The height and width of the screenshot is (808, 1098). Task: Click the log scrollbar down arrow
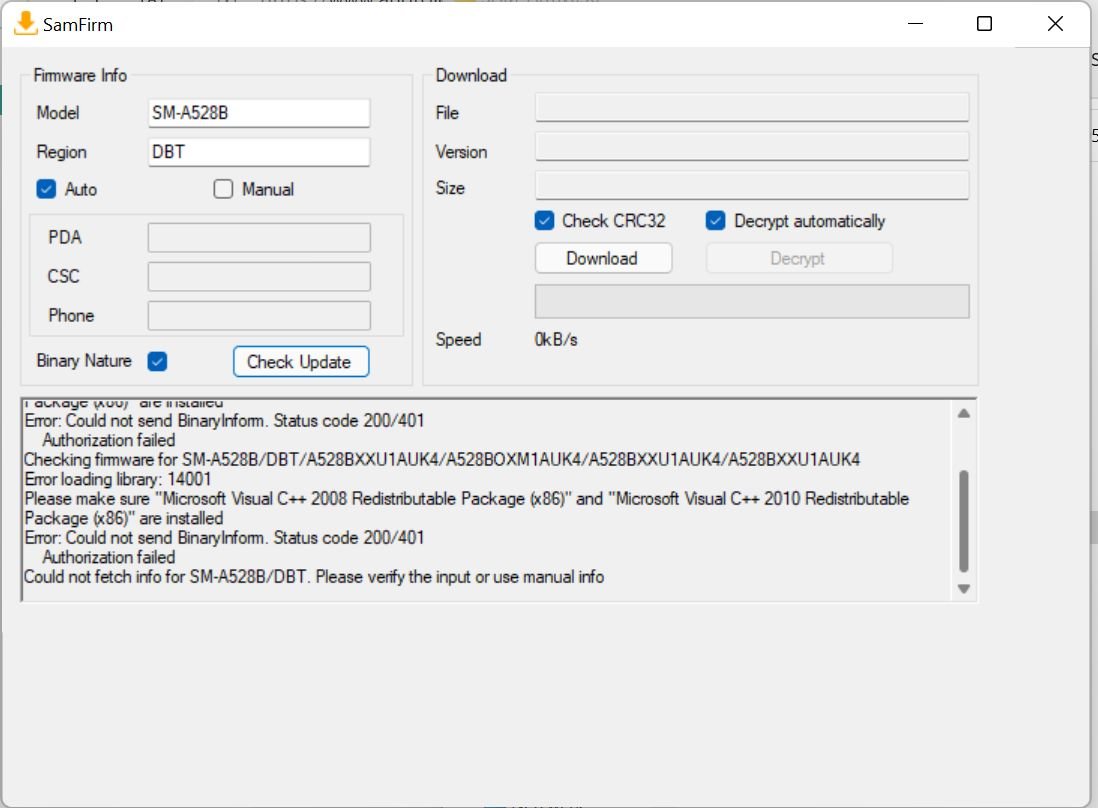click(x=964, y=589)
